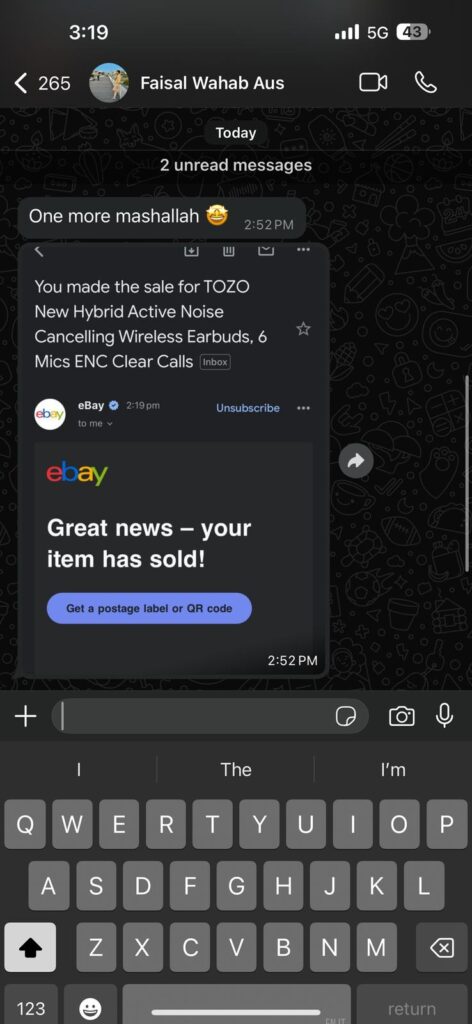Select the "The" word suggestion
This screenshot has height=1024, width=472.
coord(236,769)
